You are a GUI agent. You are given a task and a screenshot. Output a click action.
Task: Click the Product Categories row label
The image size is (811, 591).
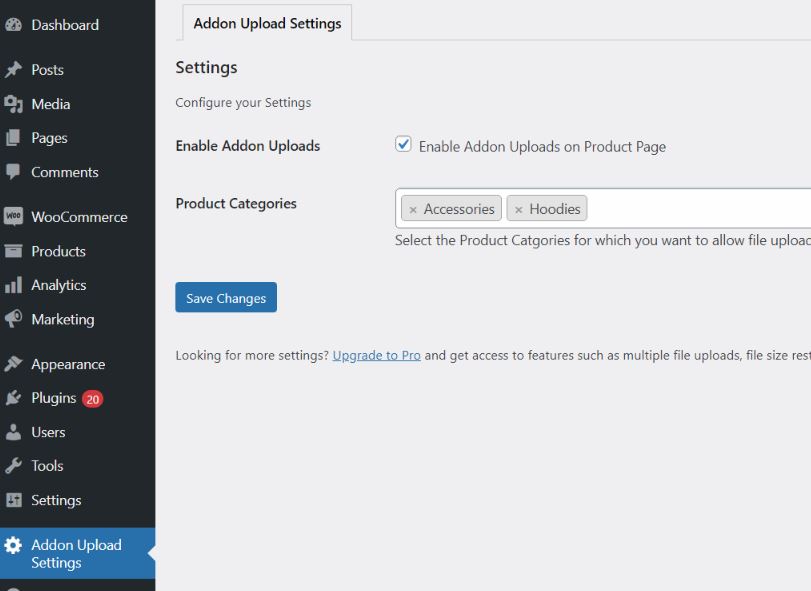tap(236, 204)
